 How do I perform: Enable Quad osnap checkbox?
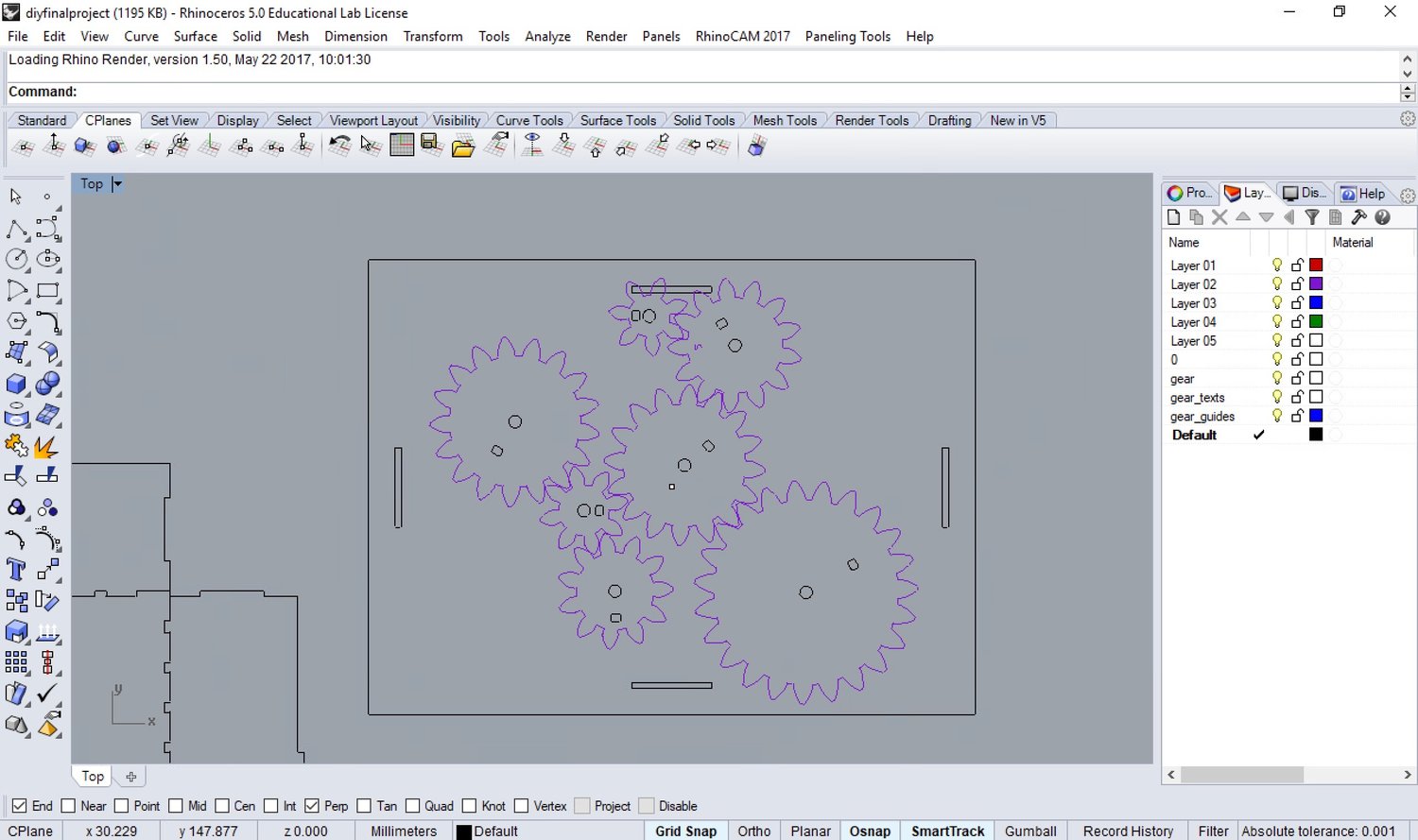(413, 806)
